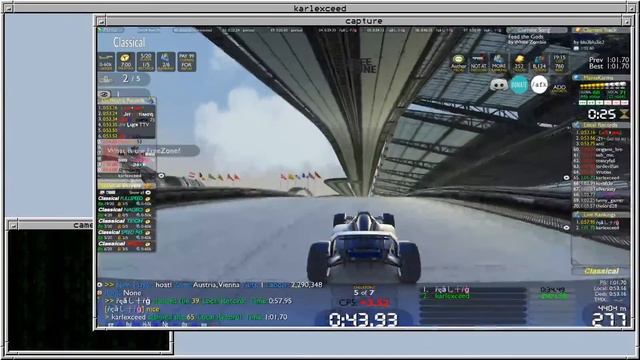Viewport: 640px width, 360px height.
Task: Click 'Prev 1:01.70' time text
Action: coord(609,60)
